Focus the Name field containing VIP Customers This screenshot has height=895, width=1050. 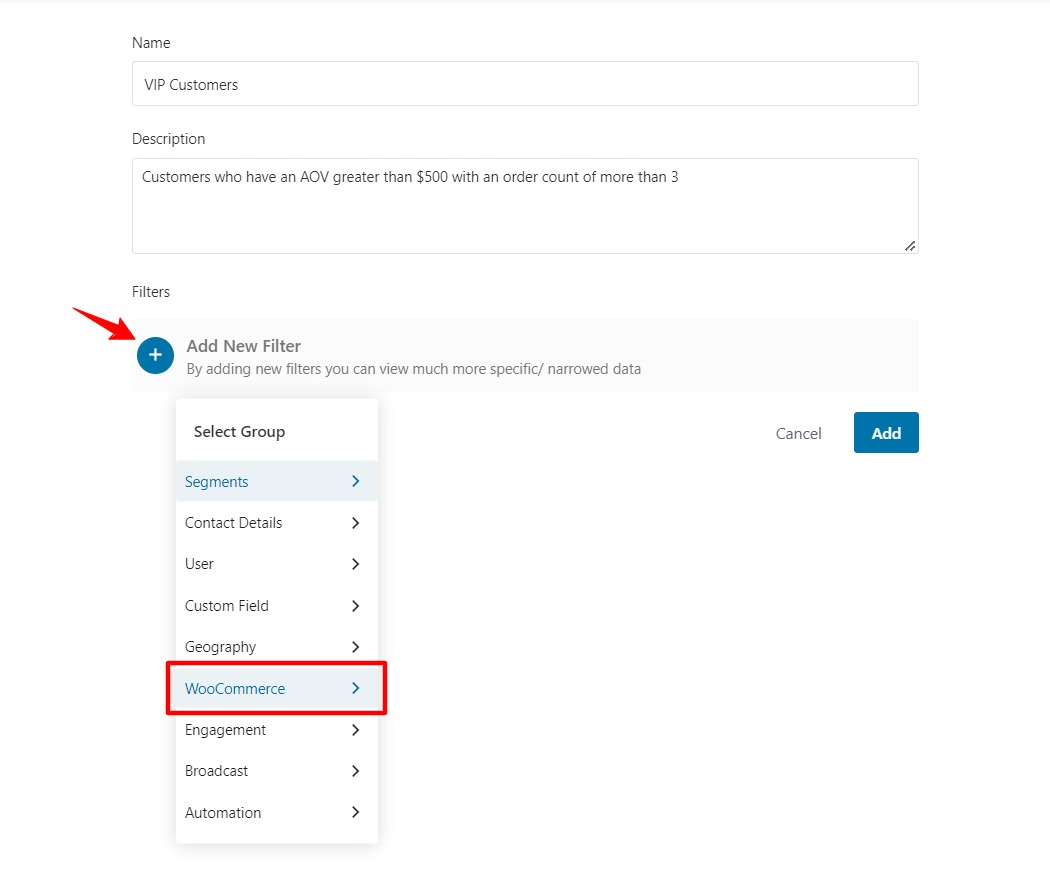coord(525,84)
